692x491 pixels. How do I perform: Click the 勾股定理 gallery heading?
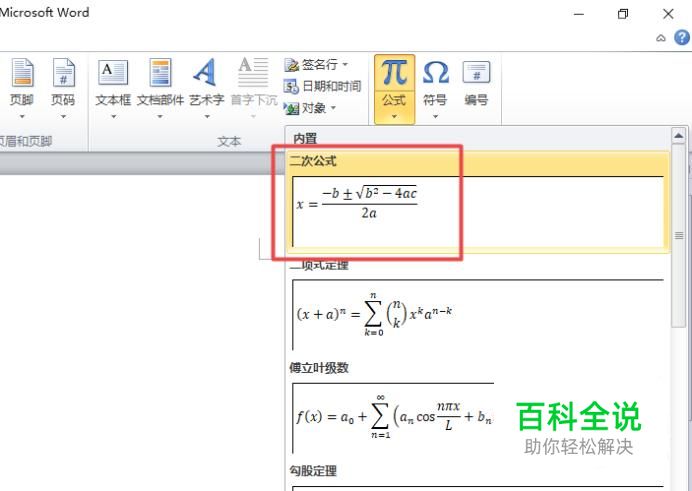click(x=313, y=471)
